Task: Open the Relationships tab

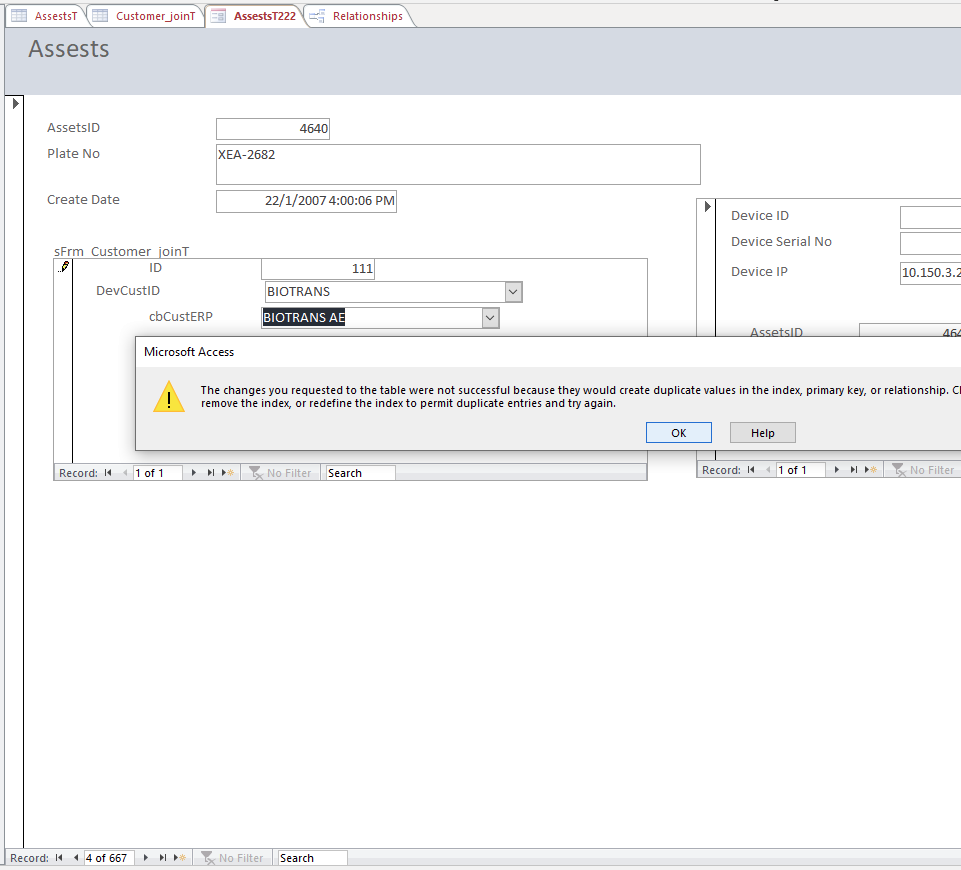Action: click(x=357, y=16)
